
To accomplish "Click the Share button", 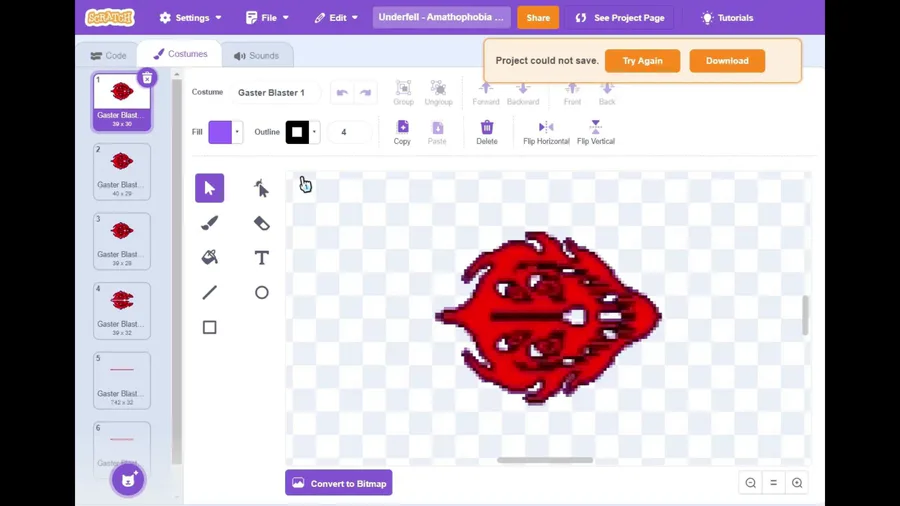I will click(x=538, y=18).
